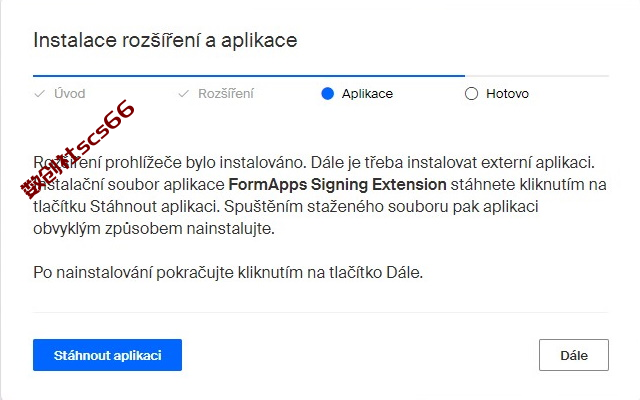Select the empty Hotovo step circle

[x=471, y=93]
